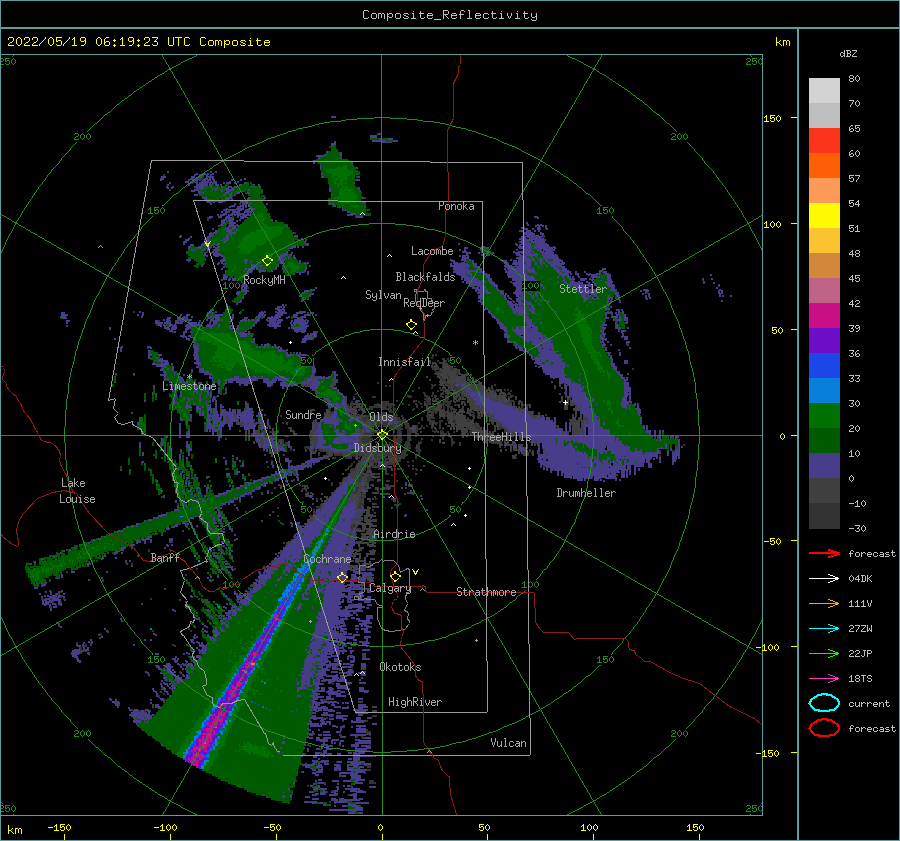Click the magenta 18TS arrow legend icon
This screenshot has height=841, width=900.
[x=824, y=679]
